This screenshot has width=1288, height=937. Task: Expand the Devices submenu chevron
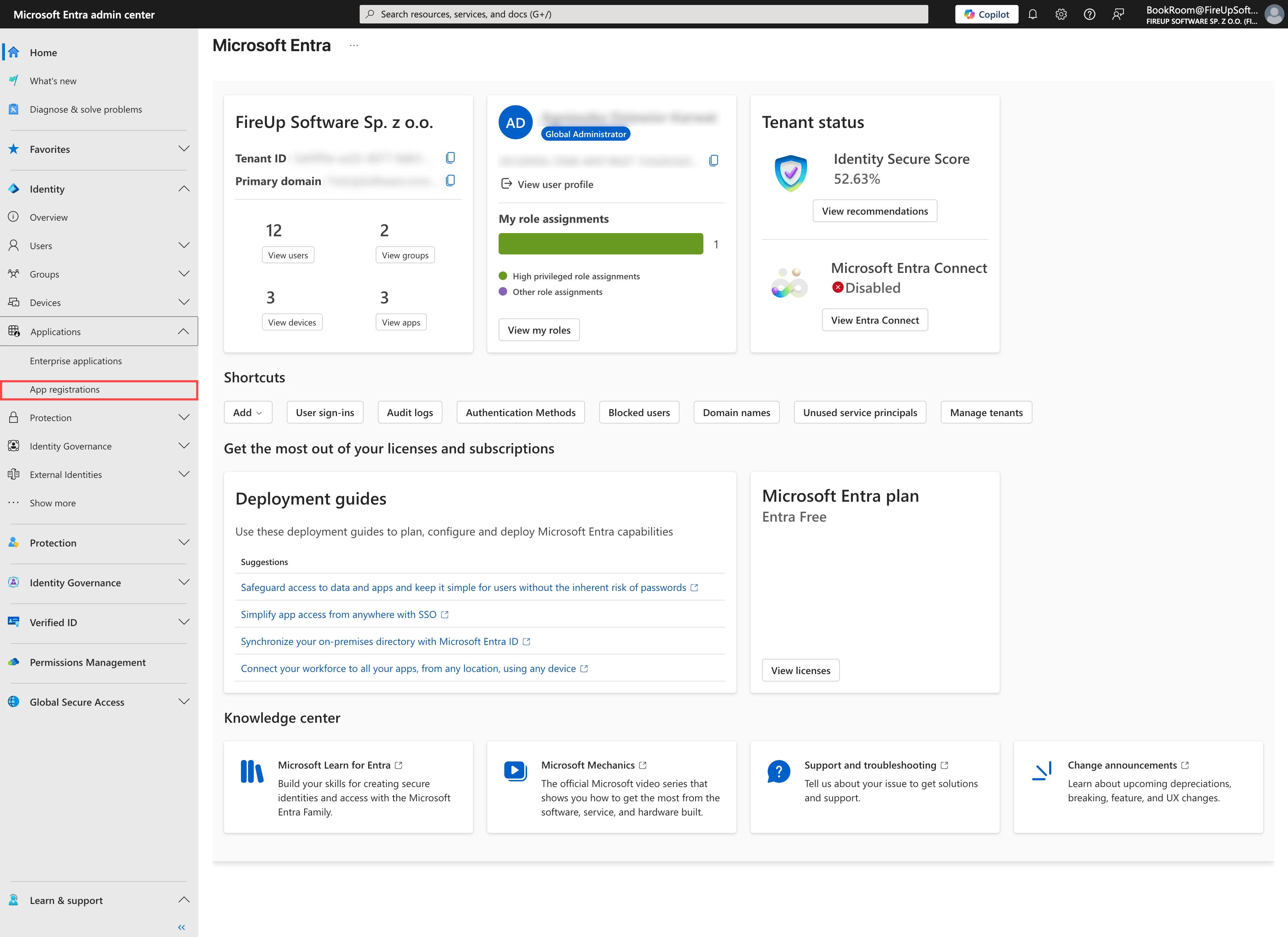pos(184,302)
